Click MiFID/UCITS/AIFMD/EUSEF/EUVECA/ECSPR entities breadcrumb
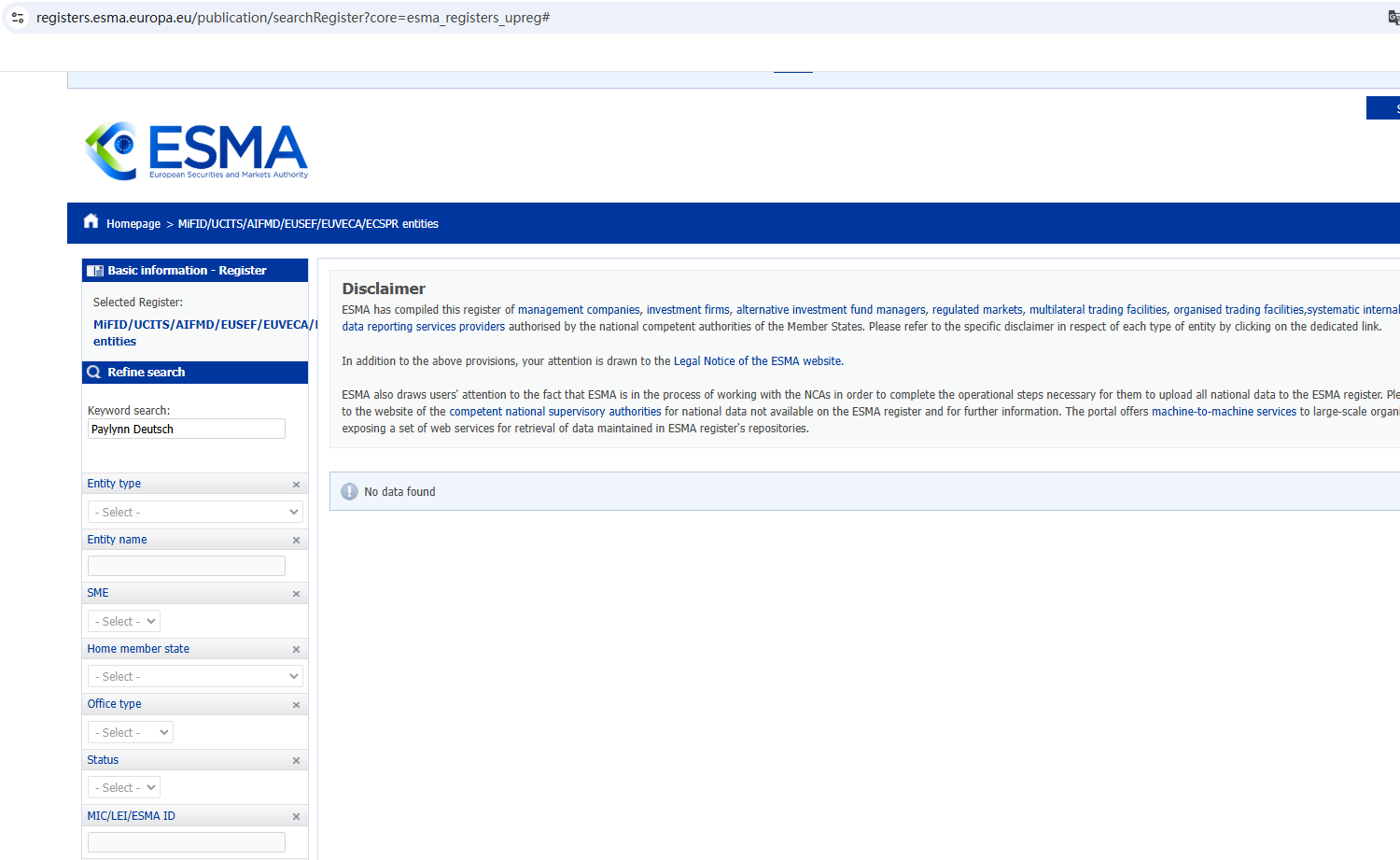 [308, 224]
